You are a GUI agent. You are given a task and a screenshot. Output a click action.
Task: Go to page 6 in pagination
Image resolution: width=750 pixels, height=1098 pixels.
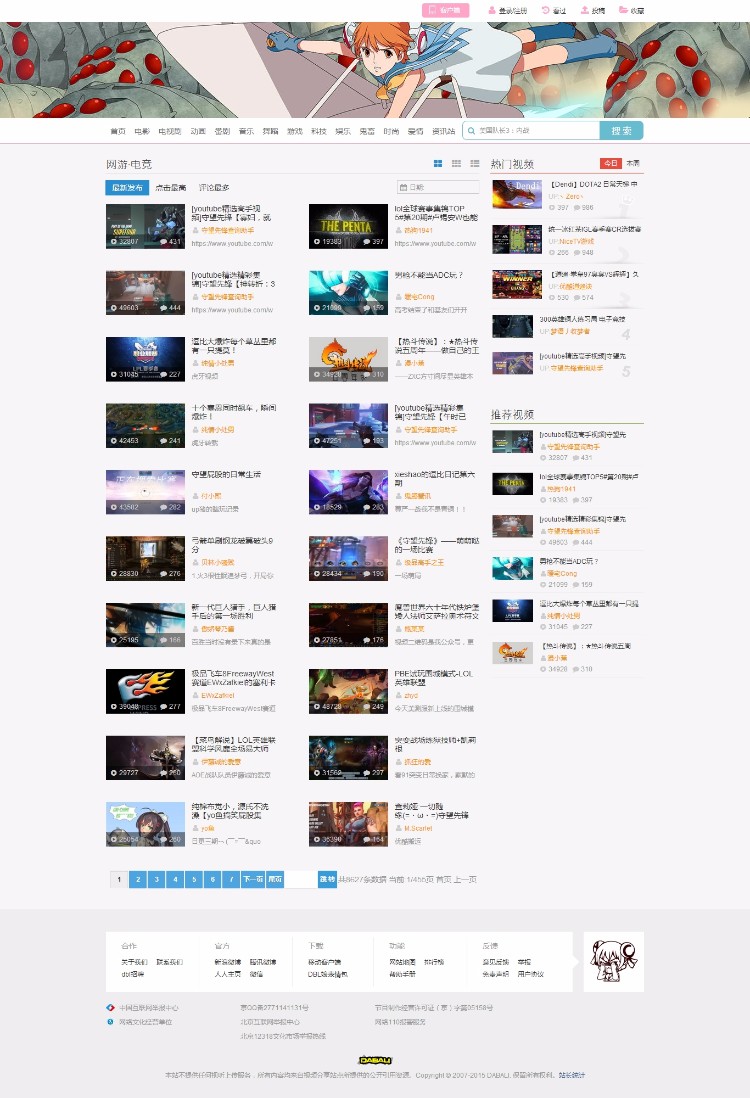(212, 880)
